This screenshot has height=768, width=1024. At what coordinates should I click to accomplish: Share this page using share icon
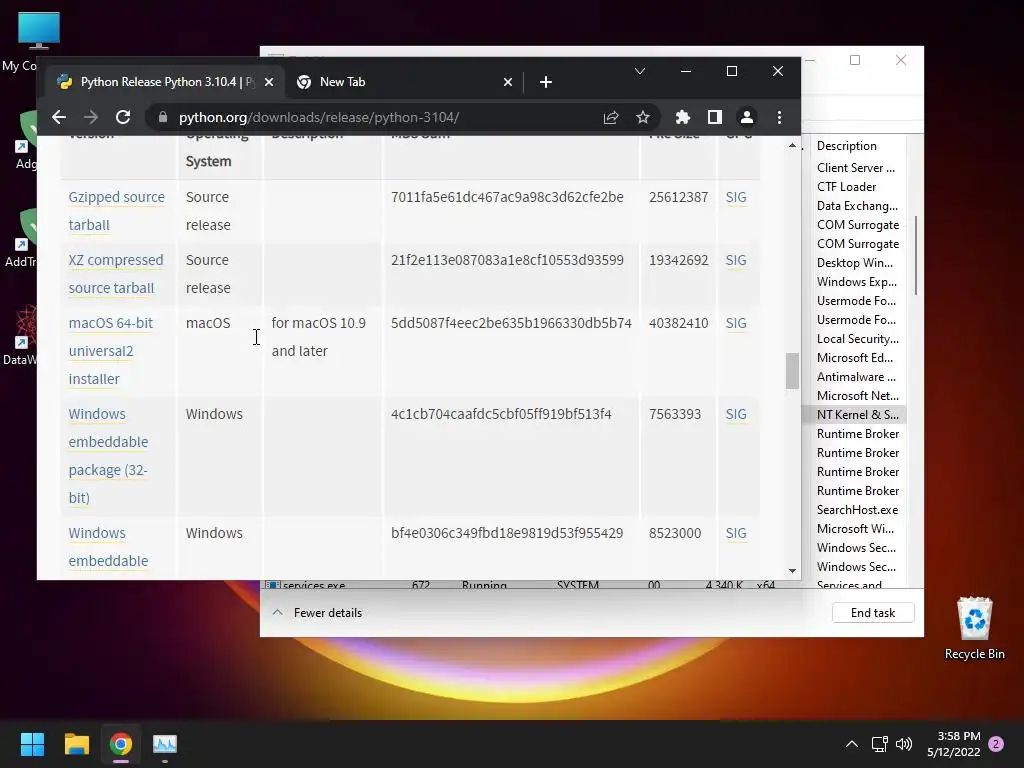[x=611, y=118]
